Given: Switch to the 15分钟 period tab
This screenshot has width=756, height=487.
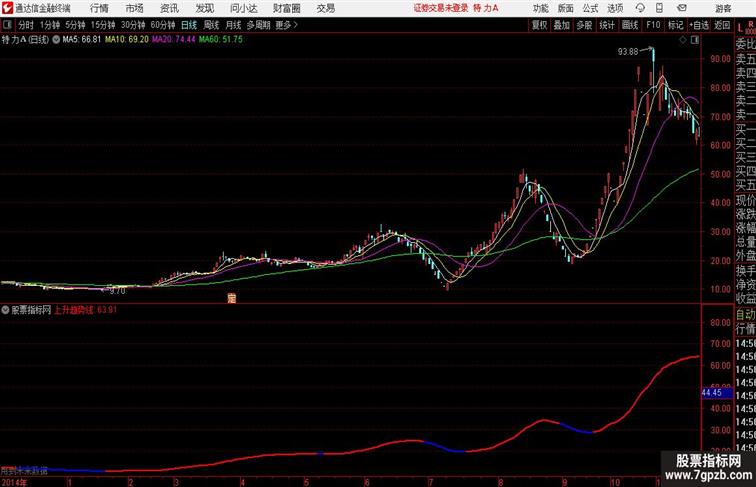Looking at the screenshot, I should 103,25.
